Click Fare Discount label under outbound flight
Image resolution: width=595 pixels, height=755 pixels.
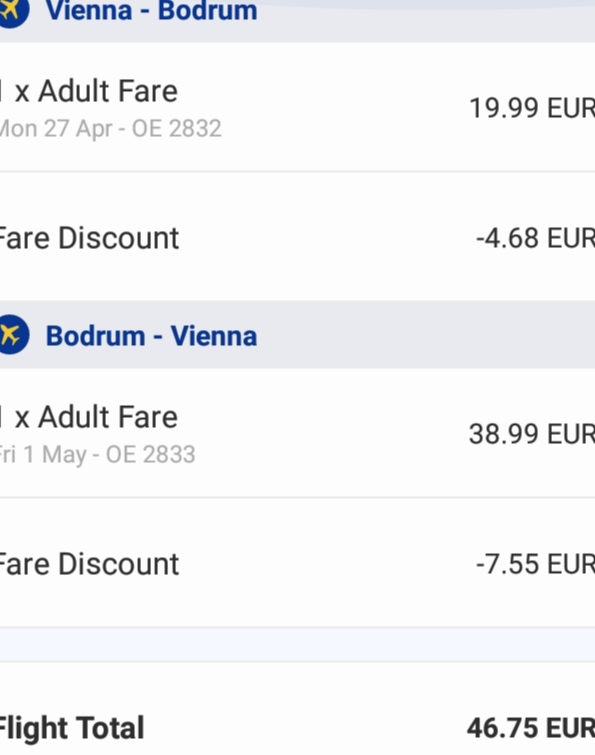(89, 238)
